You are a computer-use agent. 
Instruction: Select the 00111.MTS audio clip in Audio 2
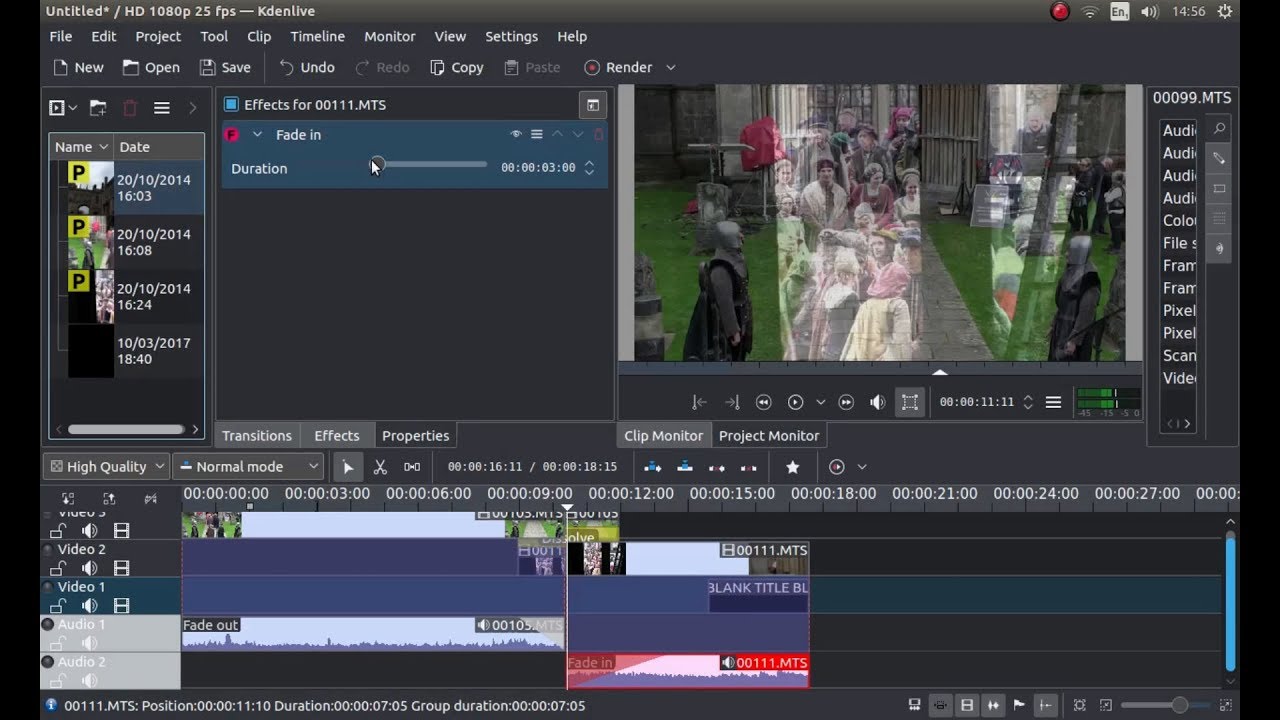[x=688, y=671]
